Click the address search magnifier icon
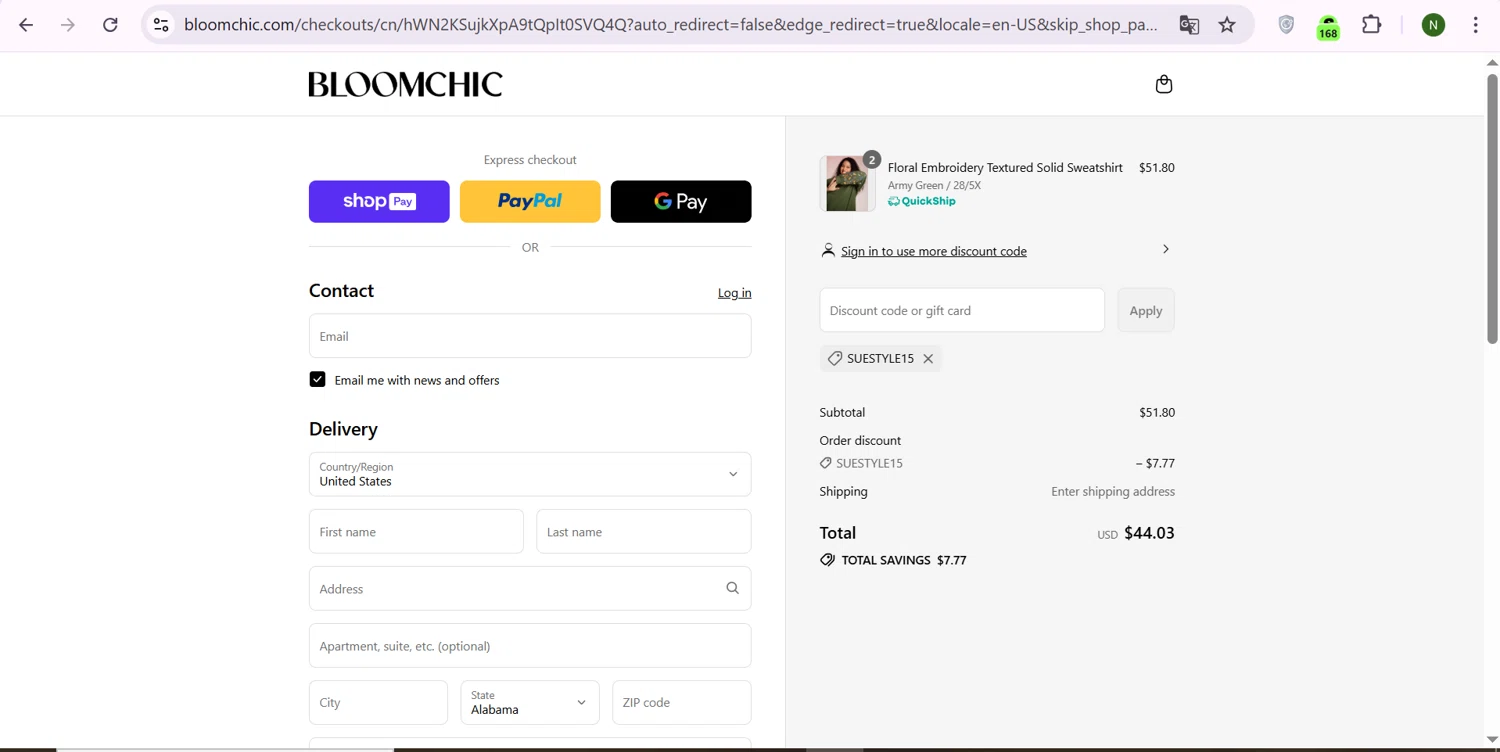This screenshot has height=752, width=1500. tap(732, 588)
